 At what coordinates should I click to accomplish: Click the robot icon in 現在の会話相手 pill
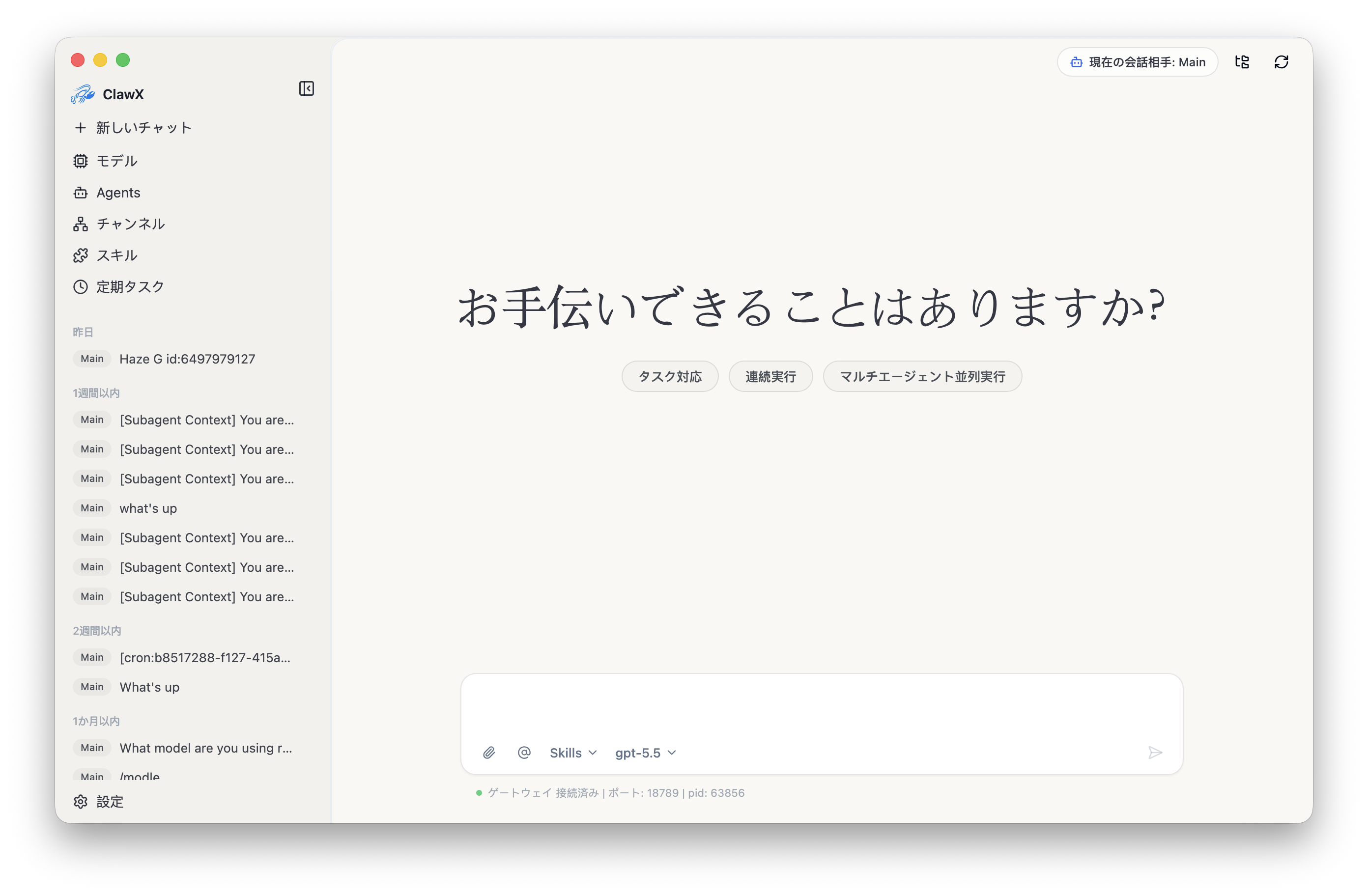click(x=1077, y=62)
